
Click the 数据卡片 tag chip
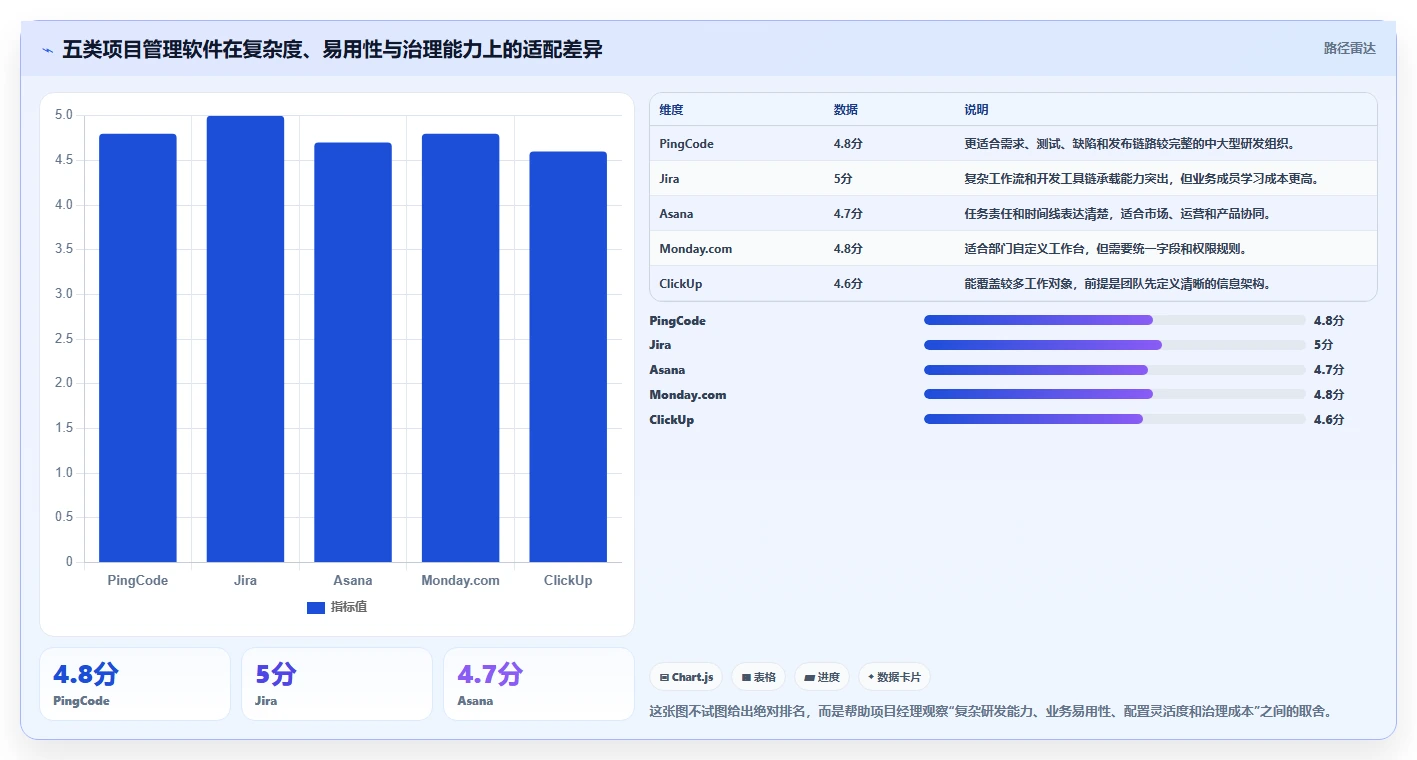coord(894,677)
